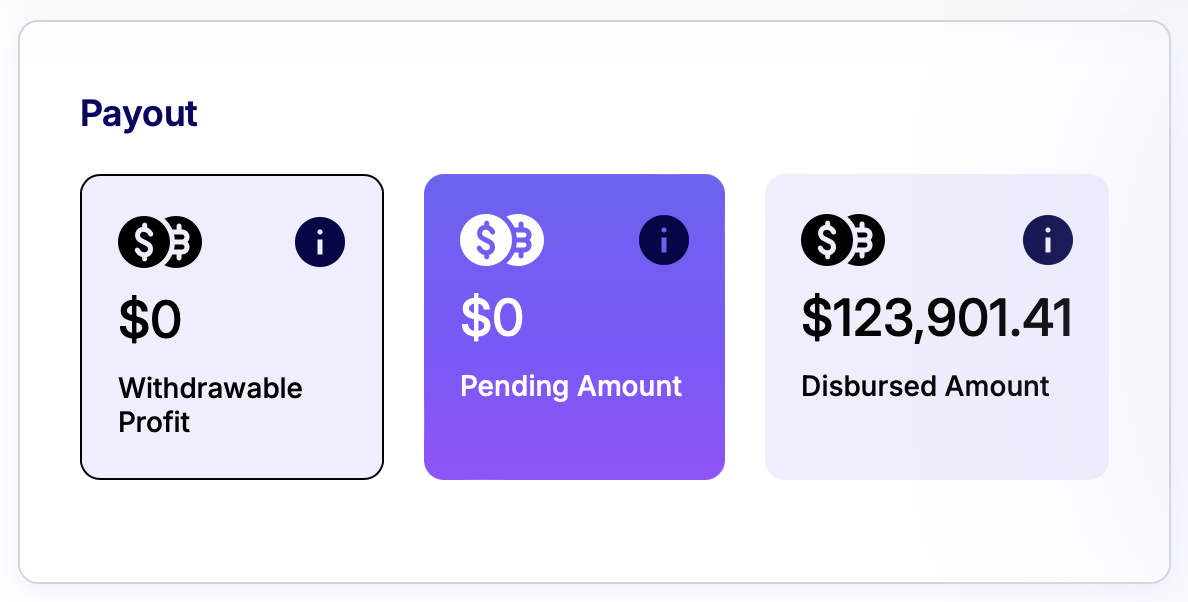Click the $0 value in Pending Amount

coord(492,318)
